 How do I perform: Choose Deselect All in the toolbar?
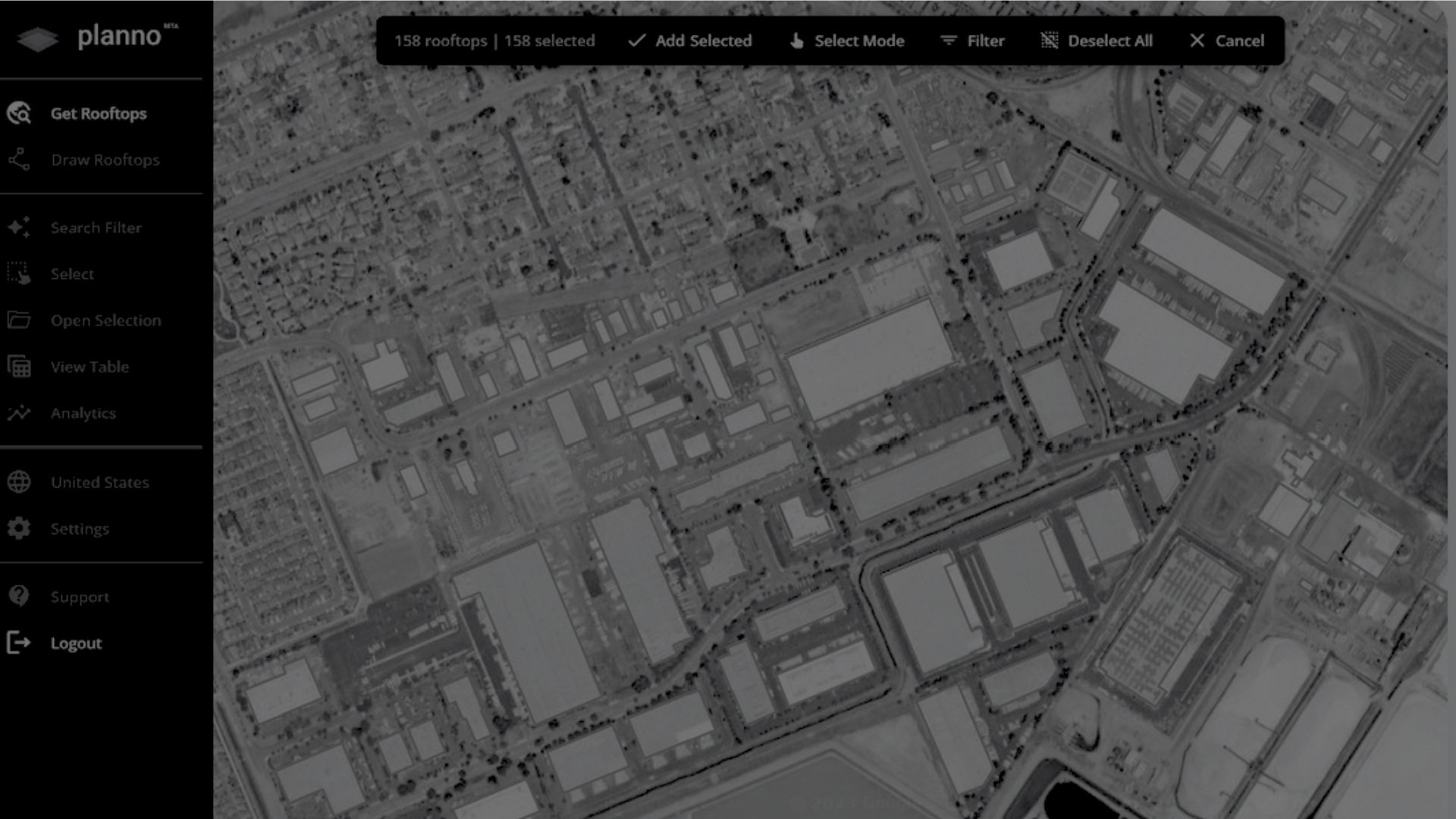[1097, 41]
